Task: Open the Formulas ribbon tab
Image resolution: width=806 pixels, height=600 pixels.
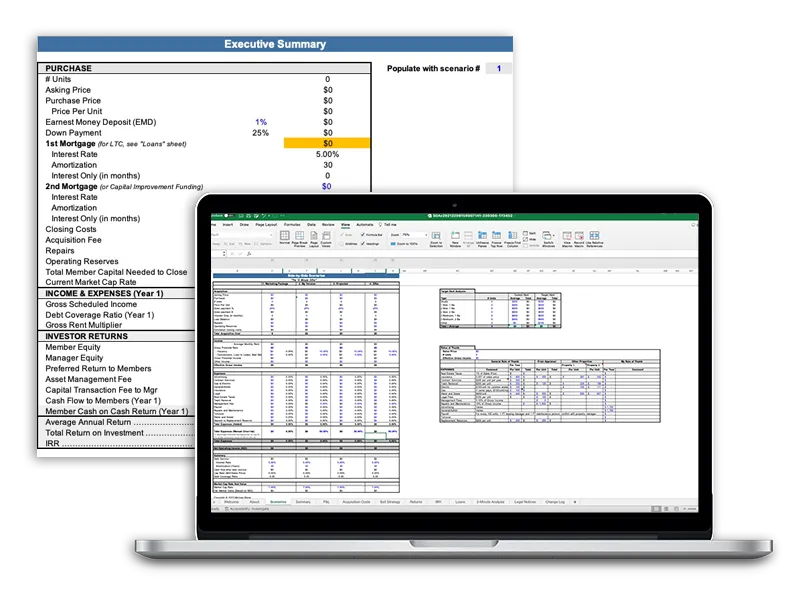Action: (292, 225)
